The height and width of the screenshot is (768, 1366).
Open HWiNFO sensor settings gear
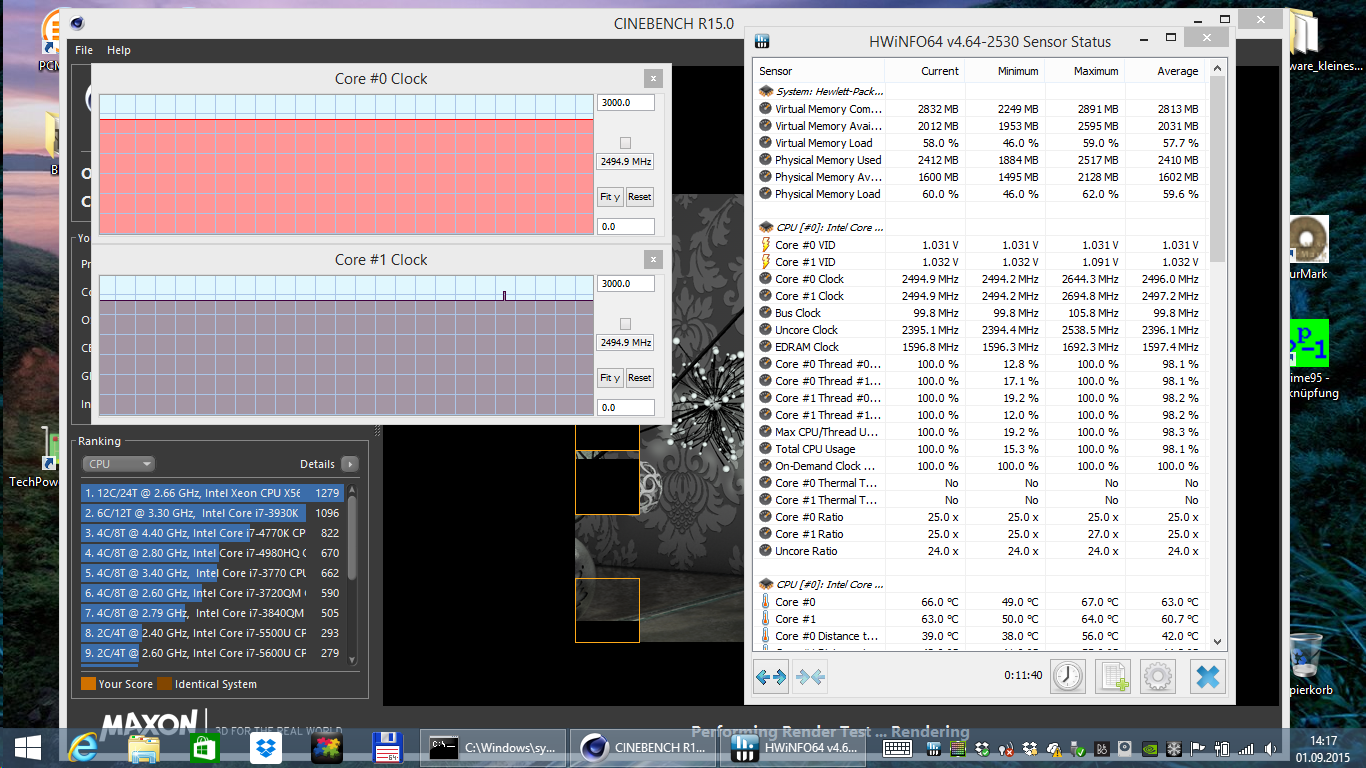1158,677
